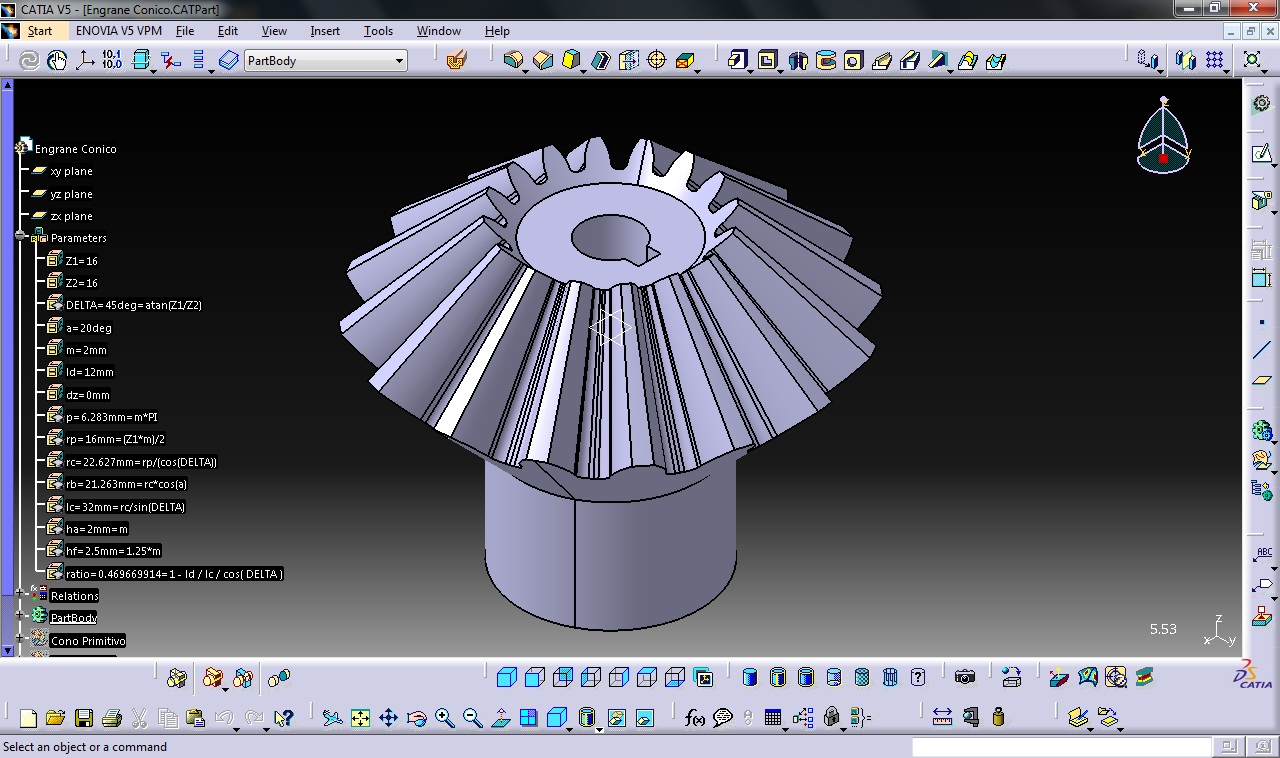The height and width of the screenshot is (758, 1280).
Task: Click the specification tree vertical scrollbar
Action: [x=8, y=368]
